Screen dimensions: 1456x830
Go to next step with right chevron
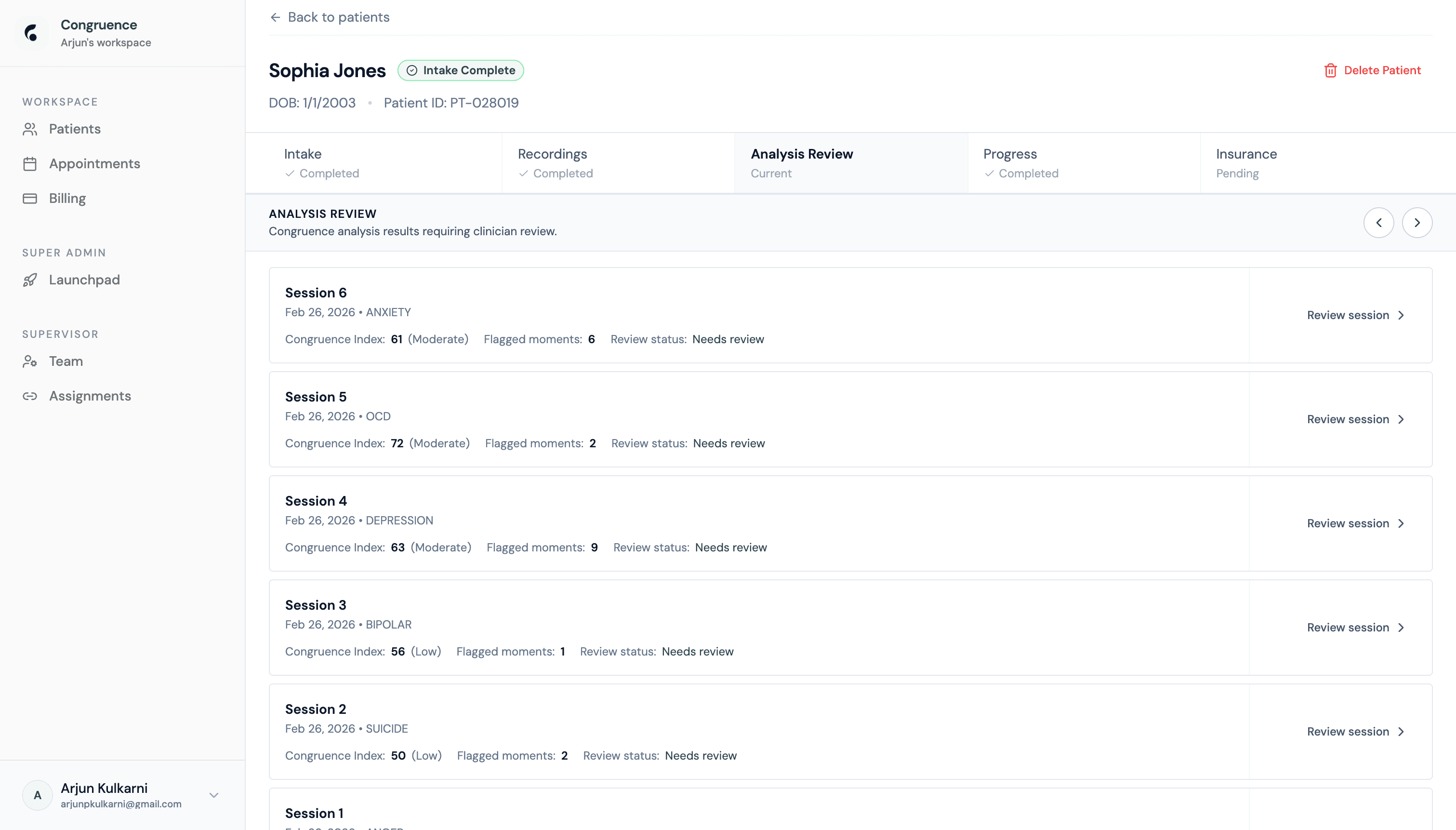coord(1416,223)
